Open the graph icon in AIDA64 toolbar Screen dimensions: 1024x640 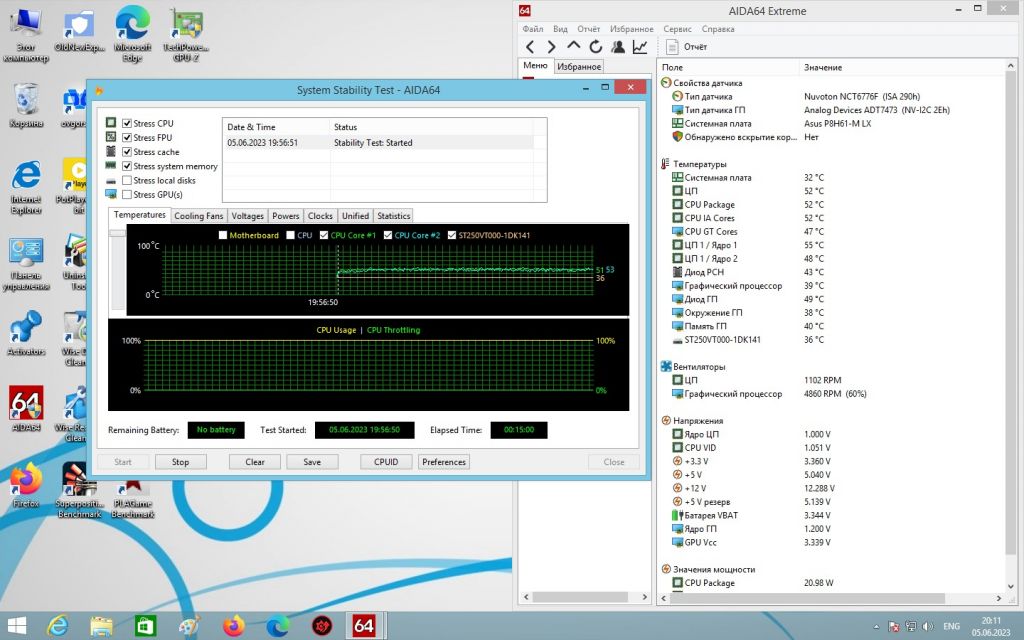click(x=640, y=47)
